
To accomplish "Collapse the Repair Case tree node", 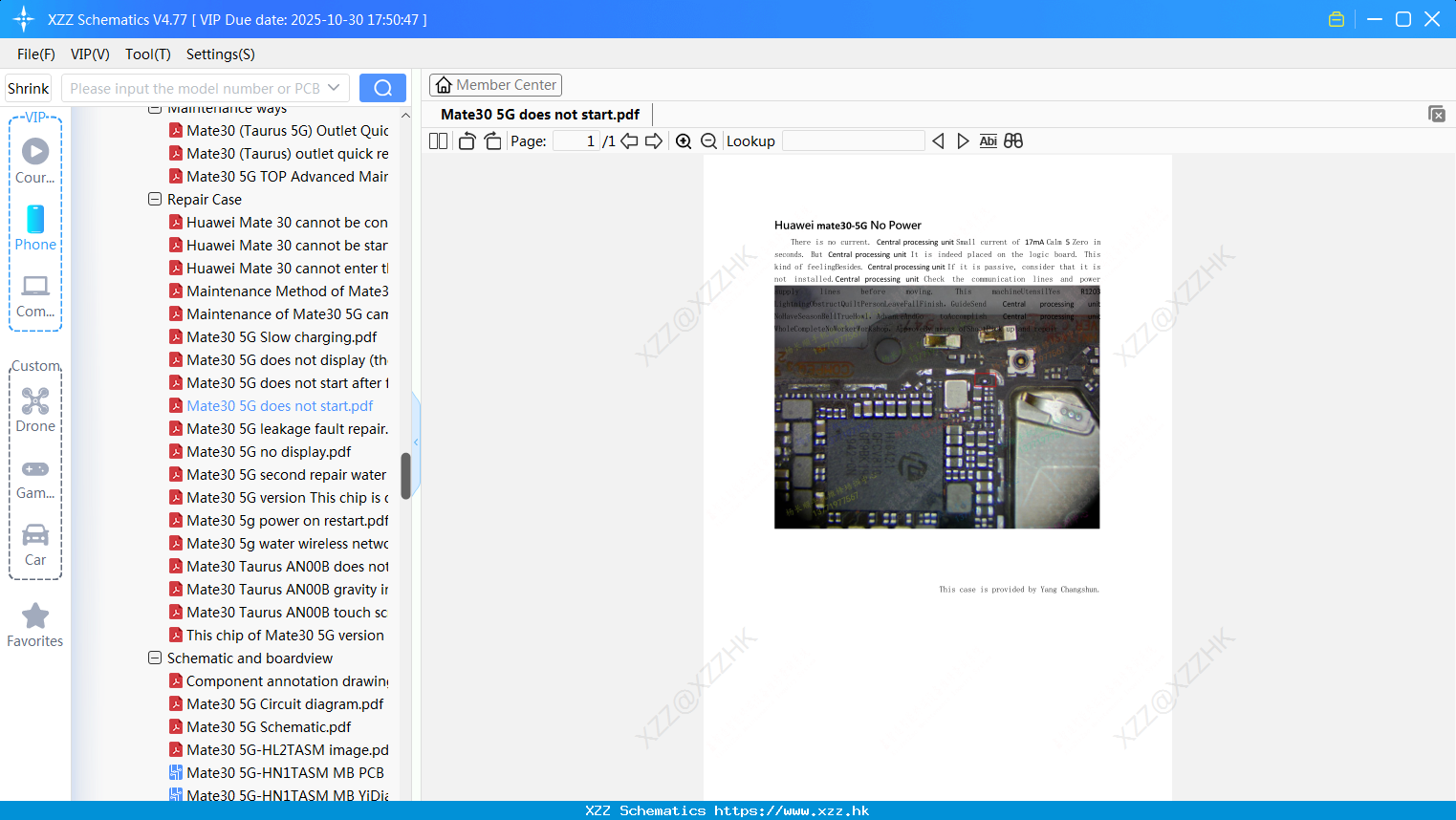I will click(x=155, y=200).
